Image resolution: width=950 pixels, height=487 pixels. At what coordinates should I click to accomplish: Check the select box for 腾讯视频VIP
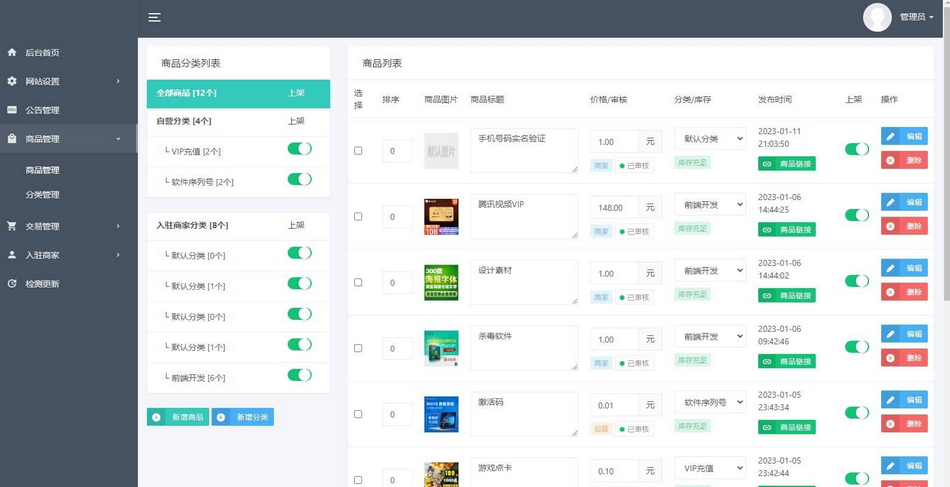(358, 216)
